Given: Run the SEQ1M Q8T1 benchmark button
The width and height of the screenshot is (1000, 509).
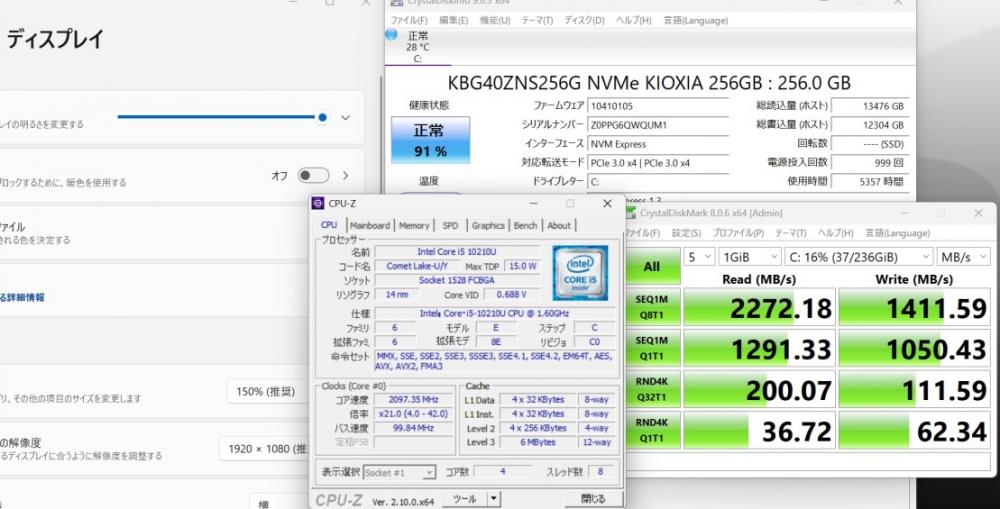Looking at the screenshot, I should pyautogui.click(x=652, y=307).
